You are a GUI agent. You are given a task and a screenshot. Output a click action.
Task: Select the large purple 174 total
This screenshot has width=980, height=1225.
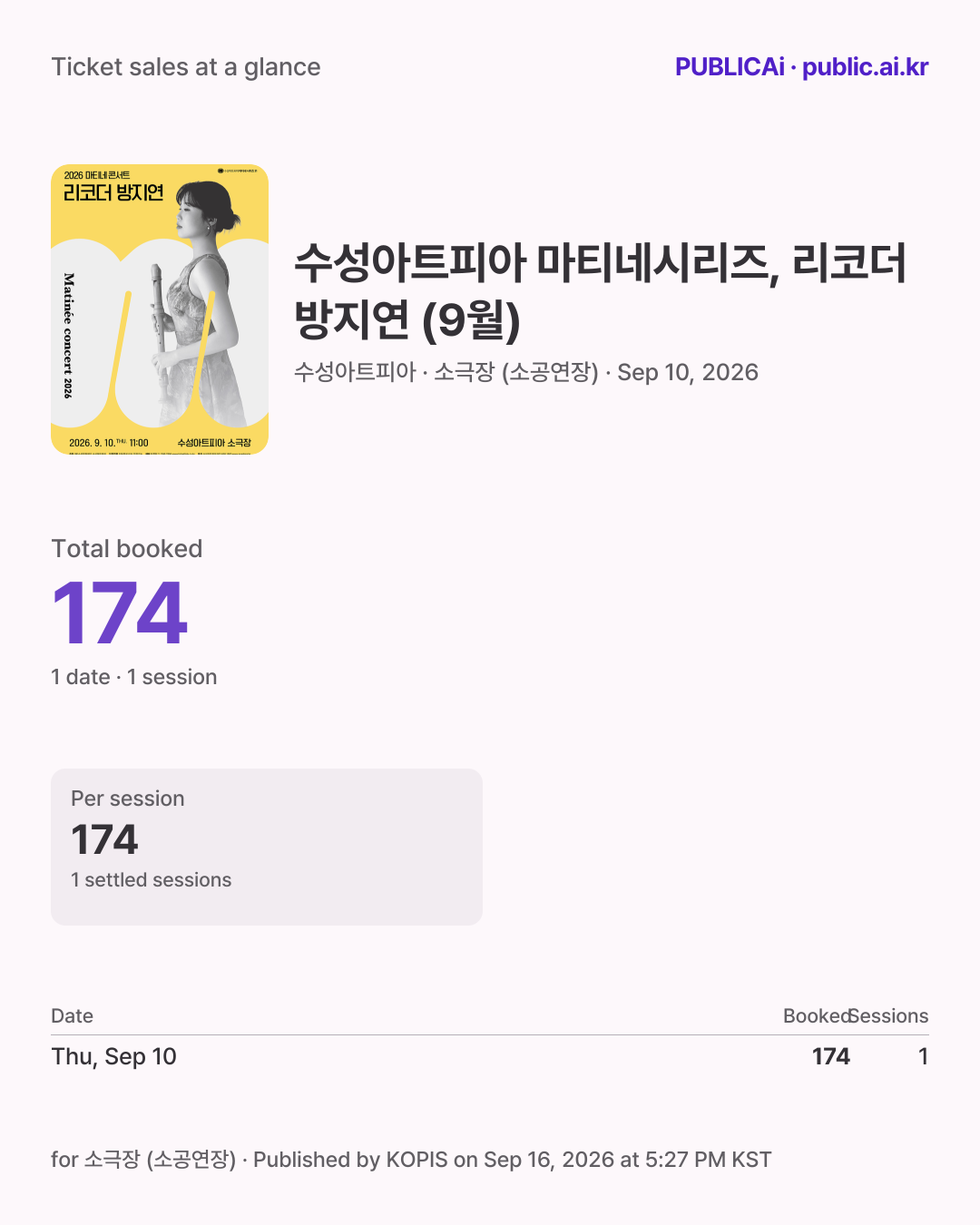pos(120,614)
